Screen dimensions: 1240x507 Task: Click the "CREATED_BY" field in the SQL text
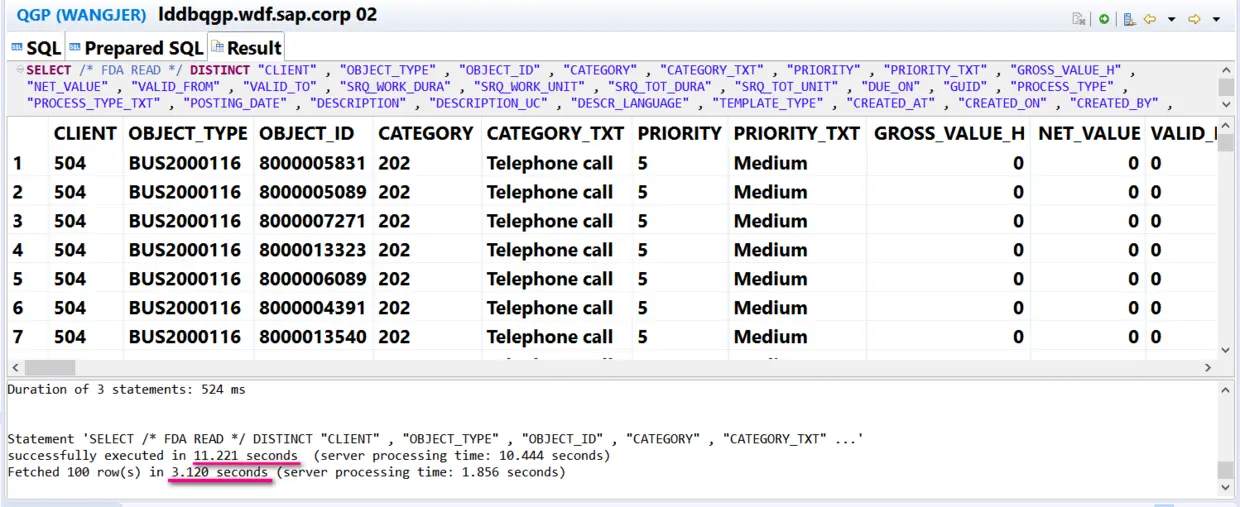pyautogui.click(x=1113, y=103)
